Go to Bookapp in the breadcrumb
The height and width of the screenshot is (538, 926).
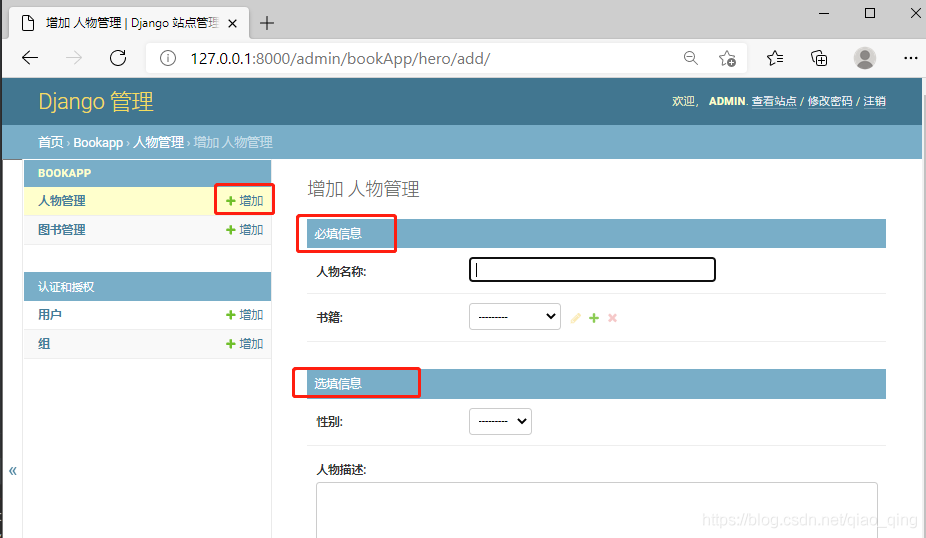click(x=98, y=142)
